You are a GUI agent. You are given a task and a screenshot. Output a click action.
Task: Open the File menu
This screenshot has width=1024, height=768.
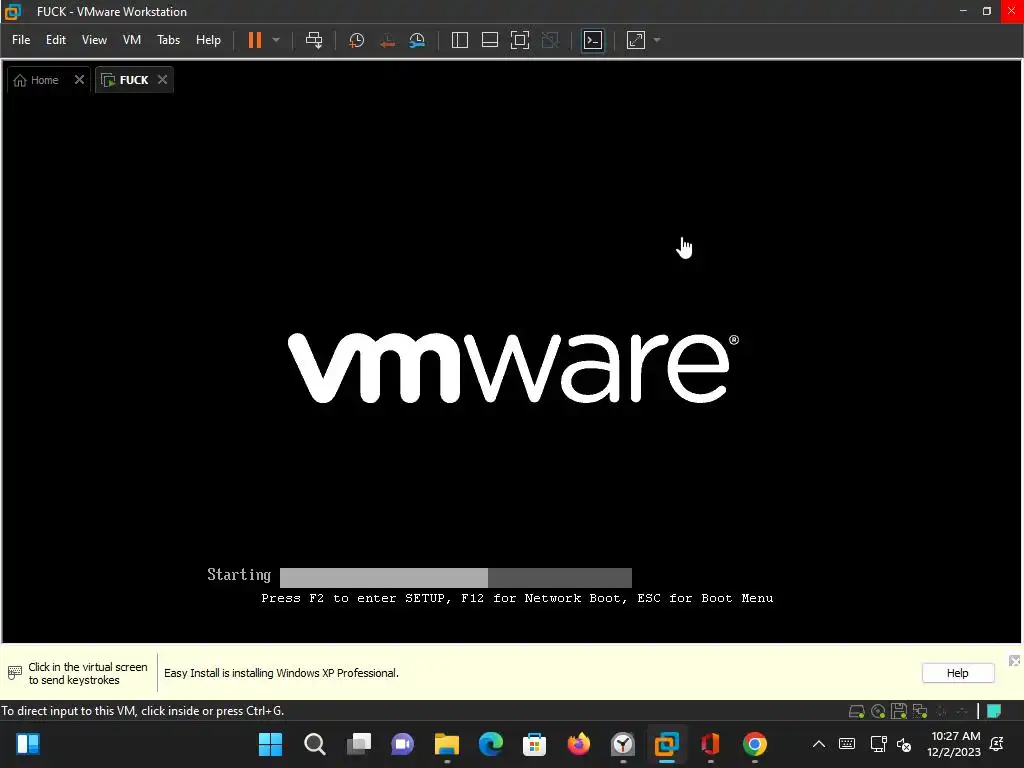(x=21, y=40)
